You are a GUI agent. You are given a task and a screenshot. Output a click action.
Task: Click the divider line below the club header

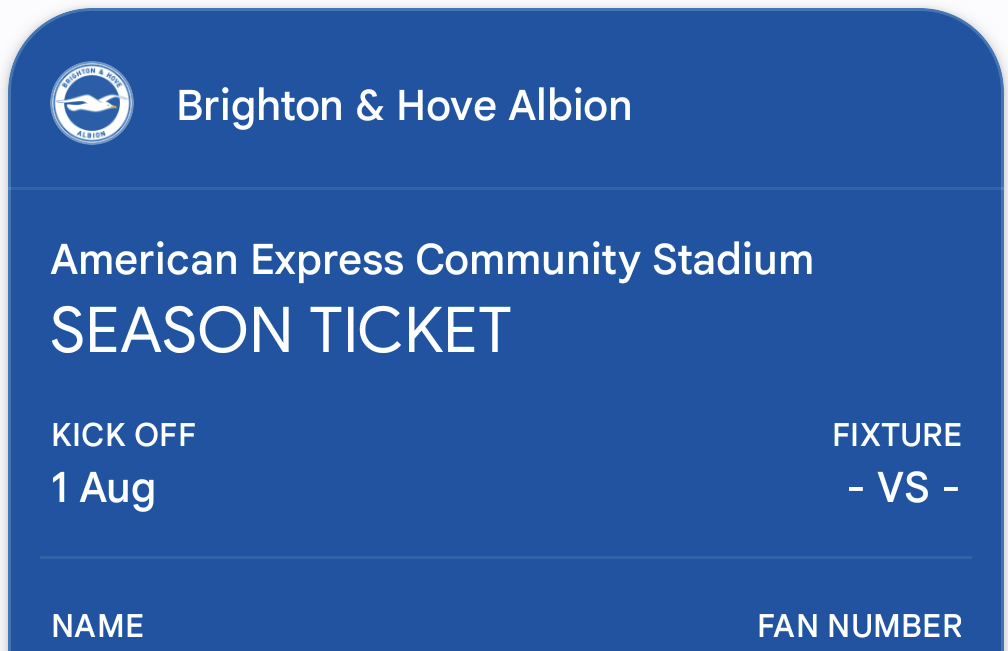(x=504, y=188)
